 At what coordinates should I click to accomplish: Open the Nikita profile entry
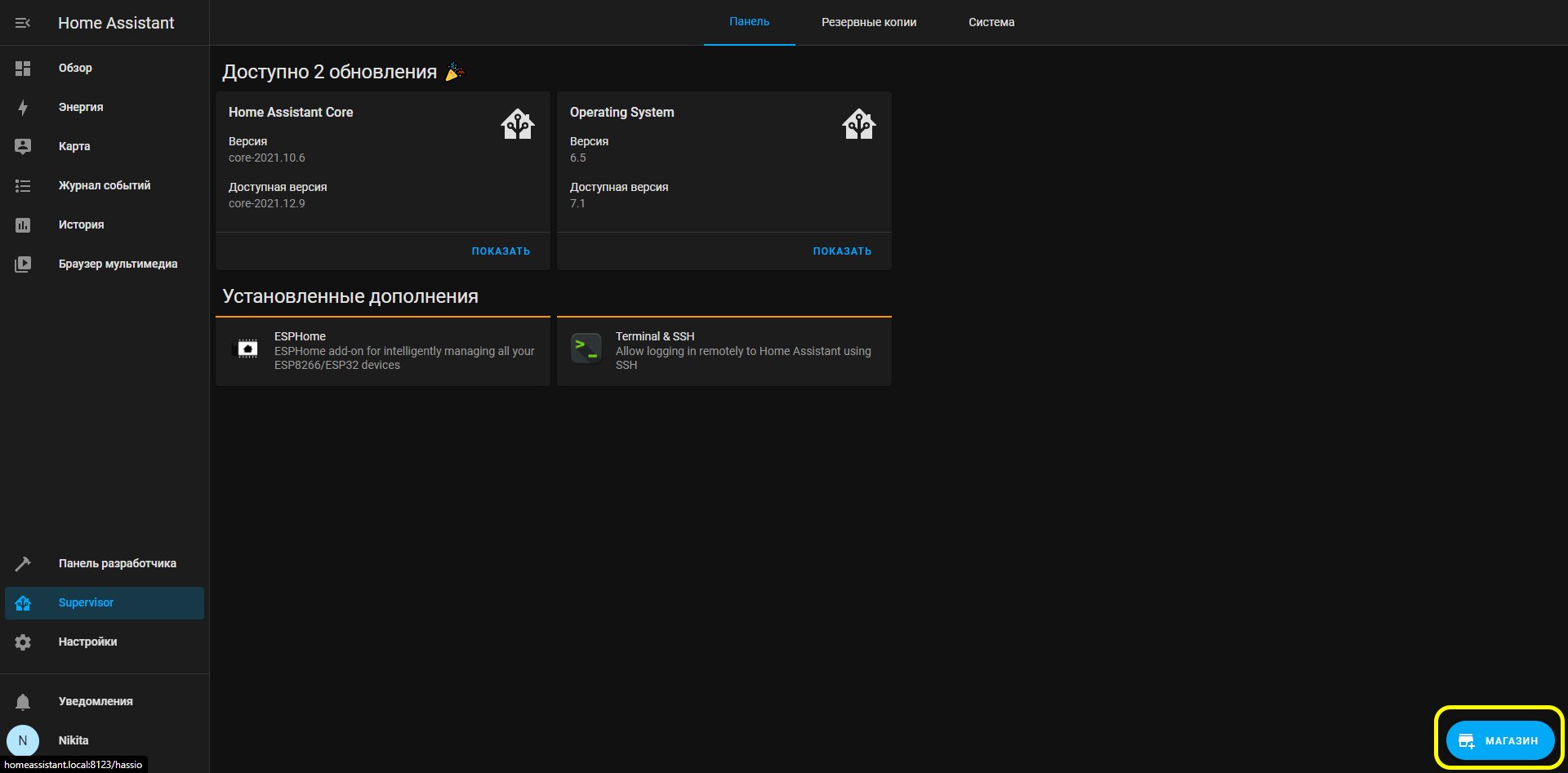105,740
